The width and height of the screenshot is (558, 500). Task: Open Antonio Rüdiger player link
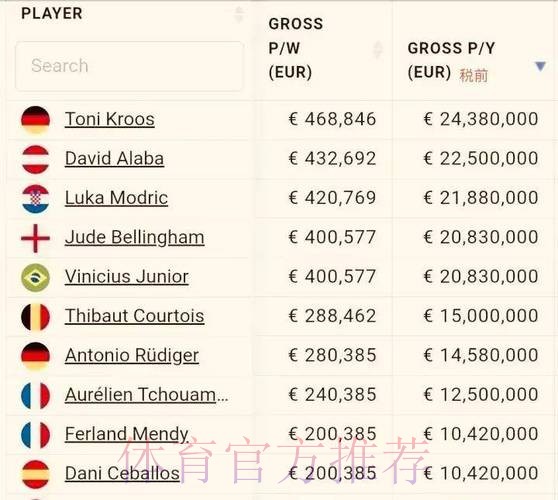click(x=132, y=356)
